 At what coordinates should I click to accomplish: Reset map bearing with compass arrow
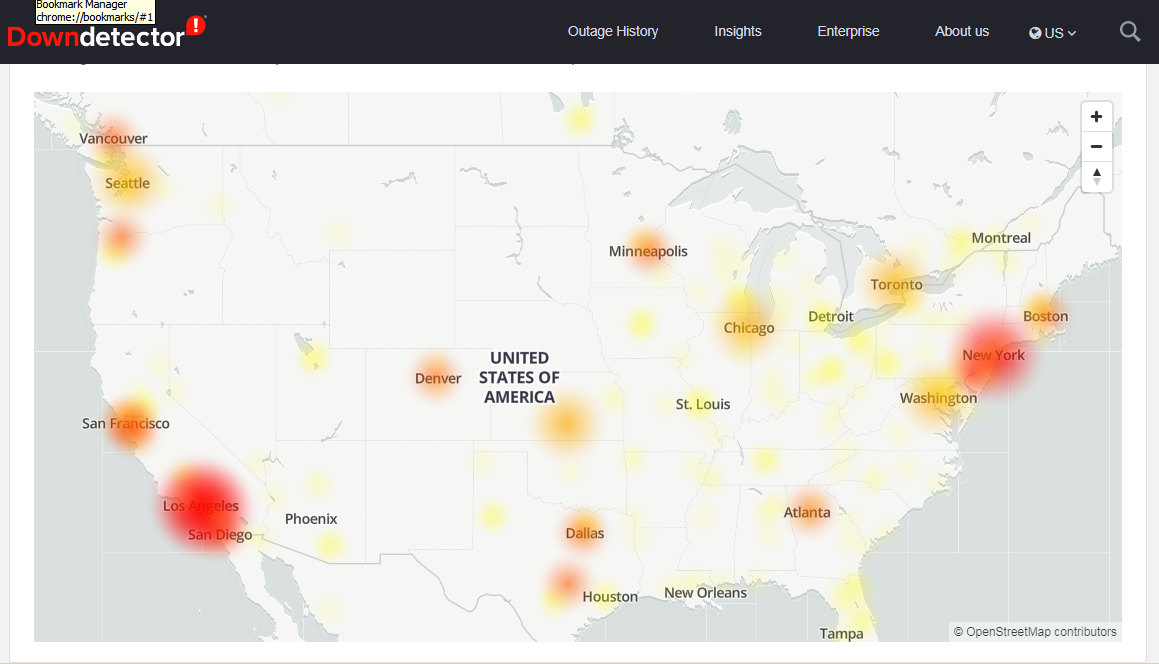point(1096,177)
